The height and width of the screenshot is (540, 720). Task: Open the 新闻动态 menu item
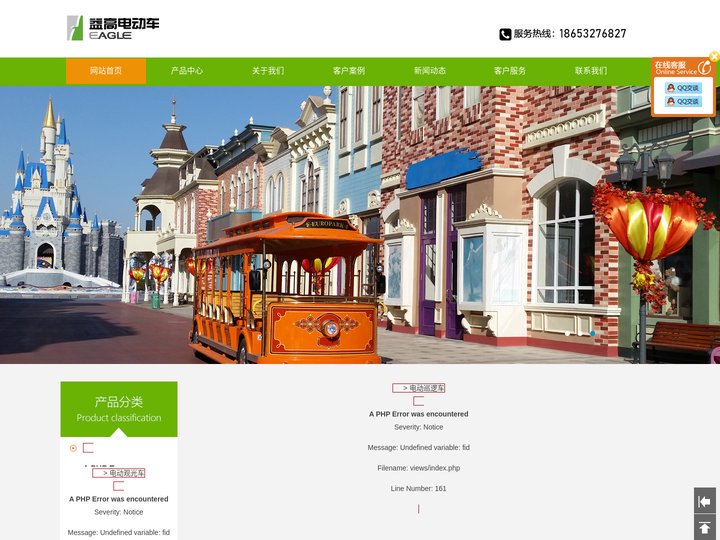click(429, 71)
